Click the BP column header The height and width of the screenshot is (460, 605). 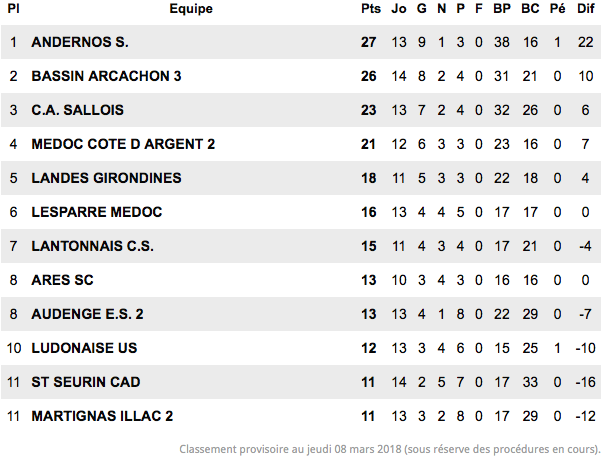[502, 8]
